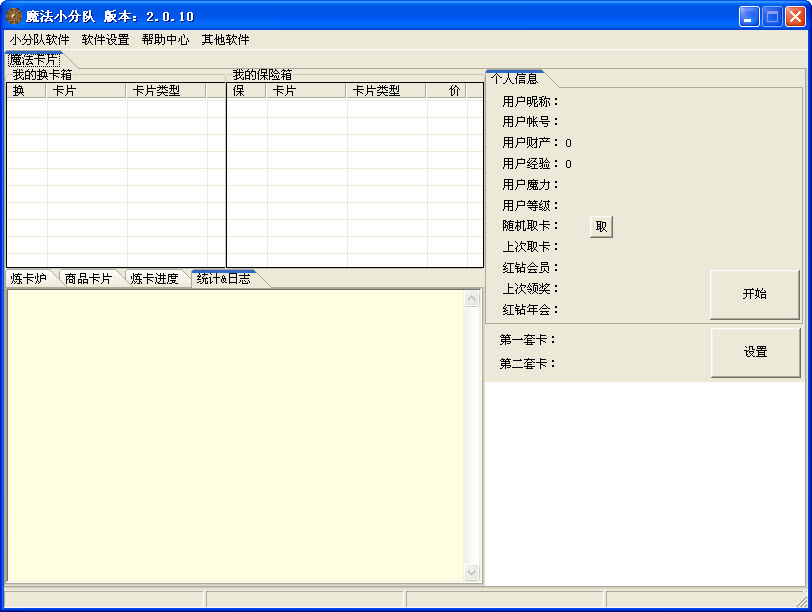
Task: Close the 魔法小分队 window
Action: click(x=795, y=17)
